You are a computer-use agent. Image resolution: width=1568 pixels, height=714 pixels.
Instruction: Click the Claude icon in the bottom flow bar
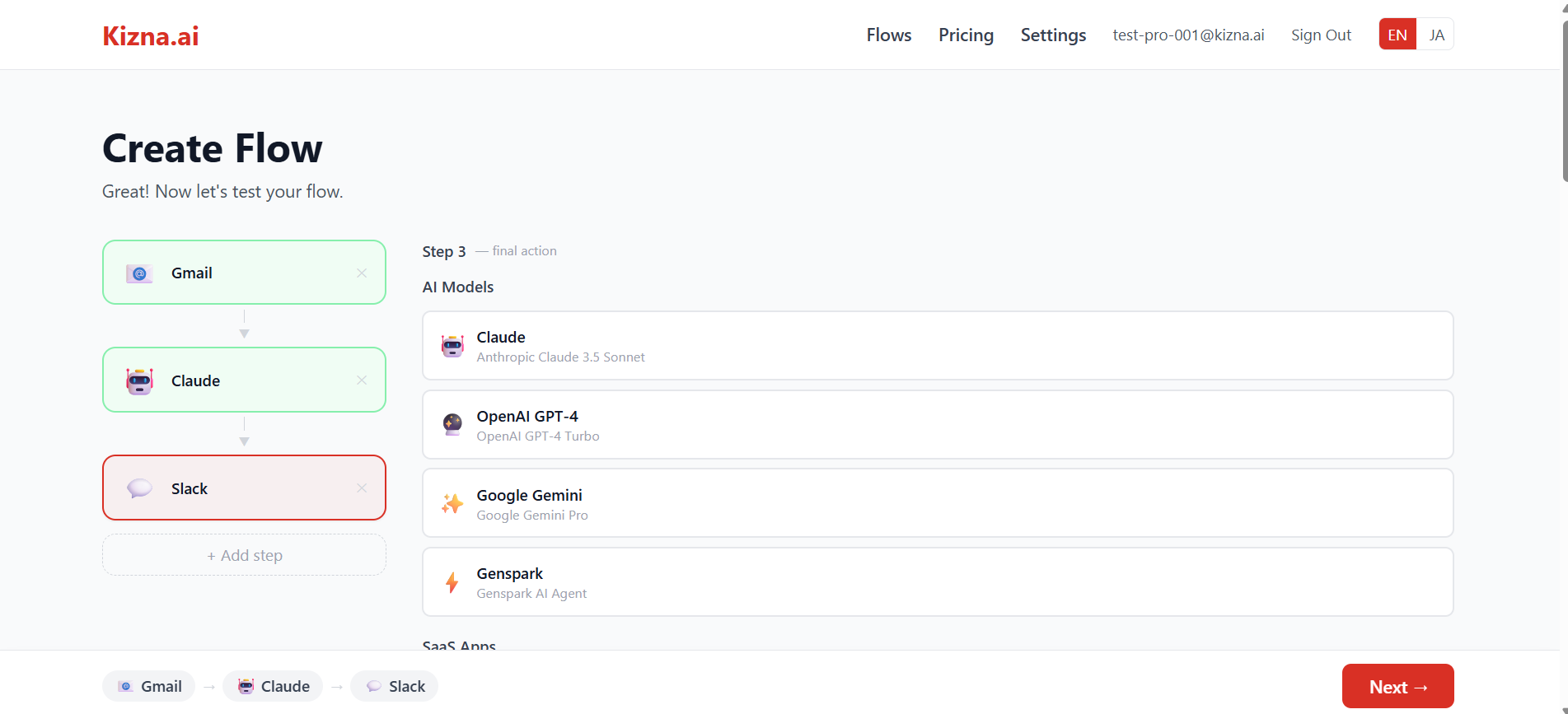[246, 686]
